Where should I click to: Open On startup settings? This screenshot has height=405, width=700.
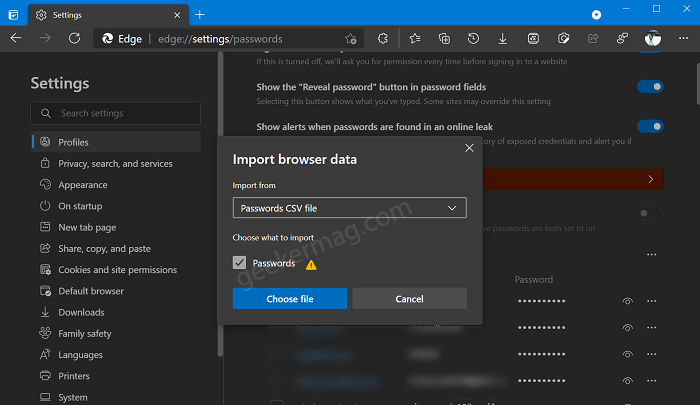[116, 206]
